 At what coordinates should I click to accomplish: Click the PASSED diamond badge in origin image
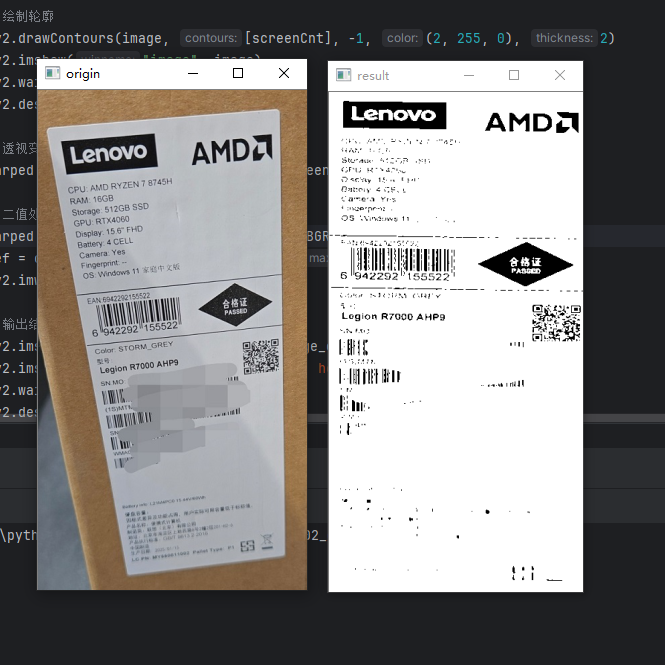[234, 305]
